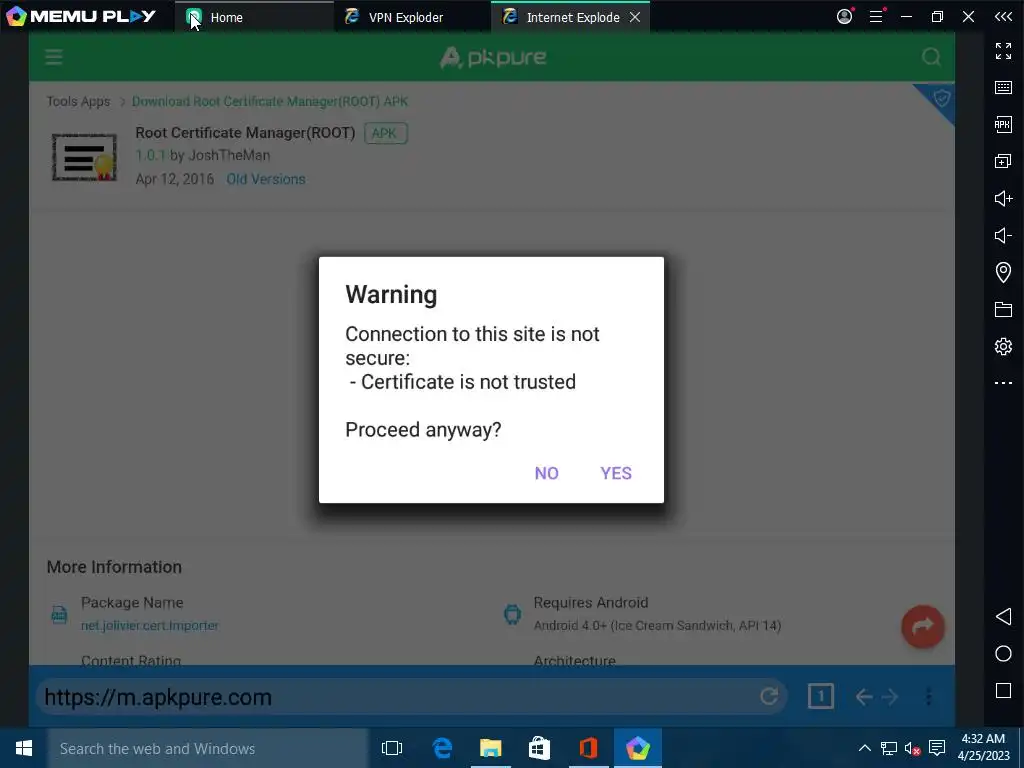Image resolution: width=1024 pixels, height=768 pixels.
Task: Open shared folder icon in sidebar
Action: point(1003,309)
